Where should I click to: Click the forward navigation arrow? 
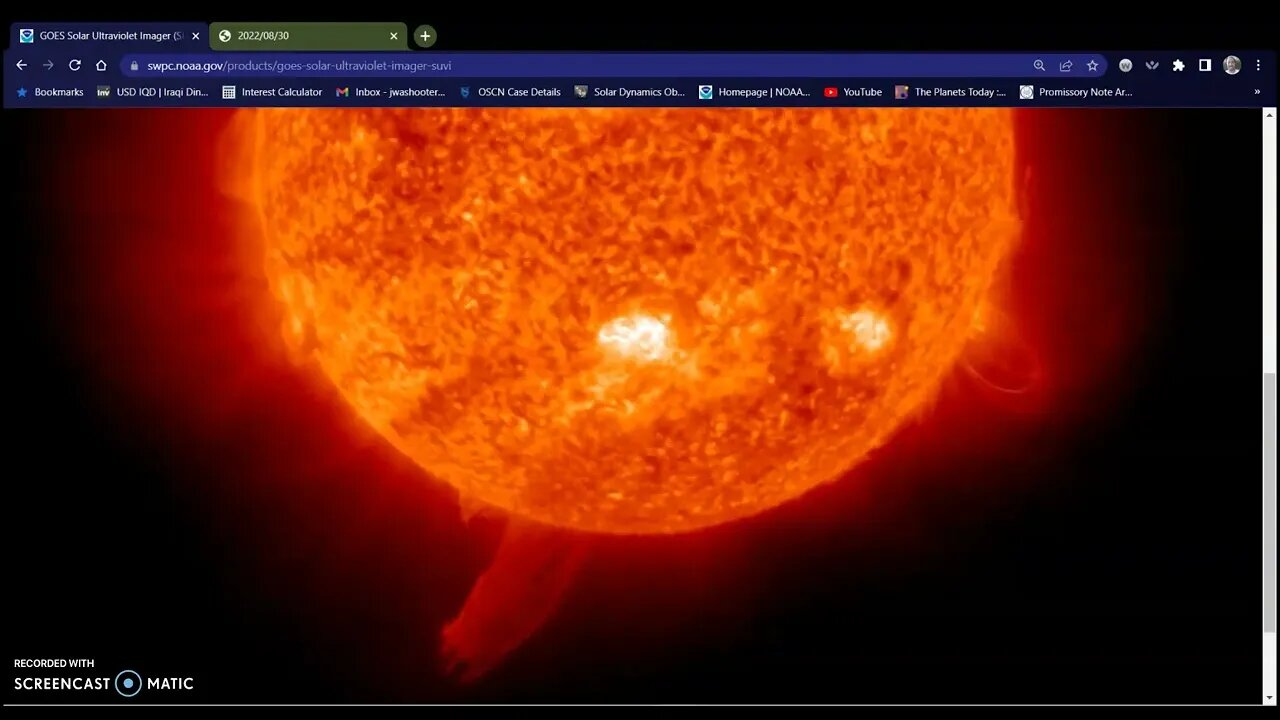48,65
